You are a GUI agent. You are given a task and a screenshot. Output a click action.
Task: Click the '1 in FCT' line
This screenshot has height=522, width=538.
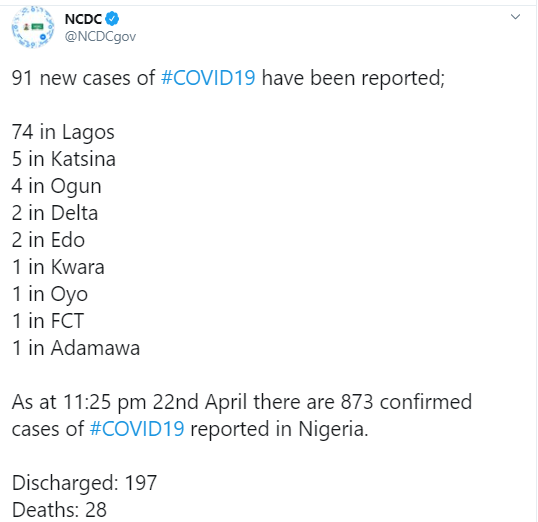tap(48, 321)
